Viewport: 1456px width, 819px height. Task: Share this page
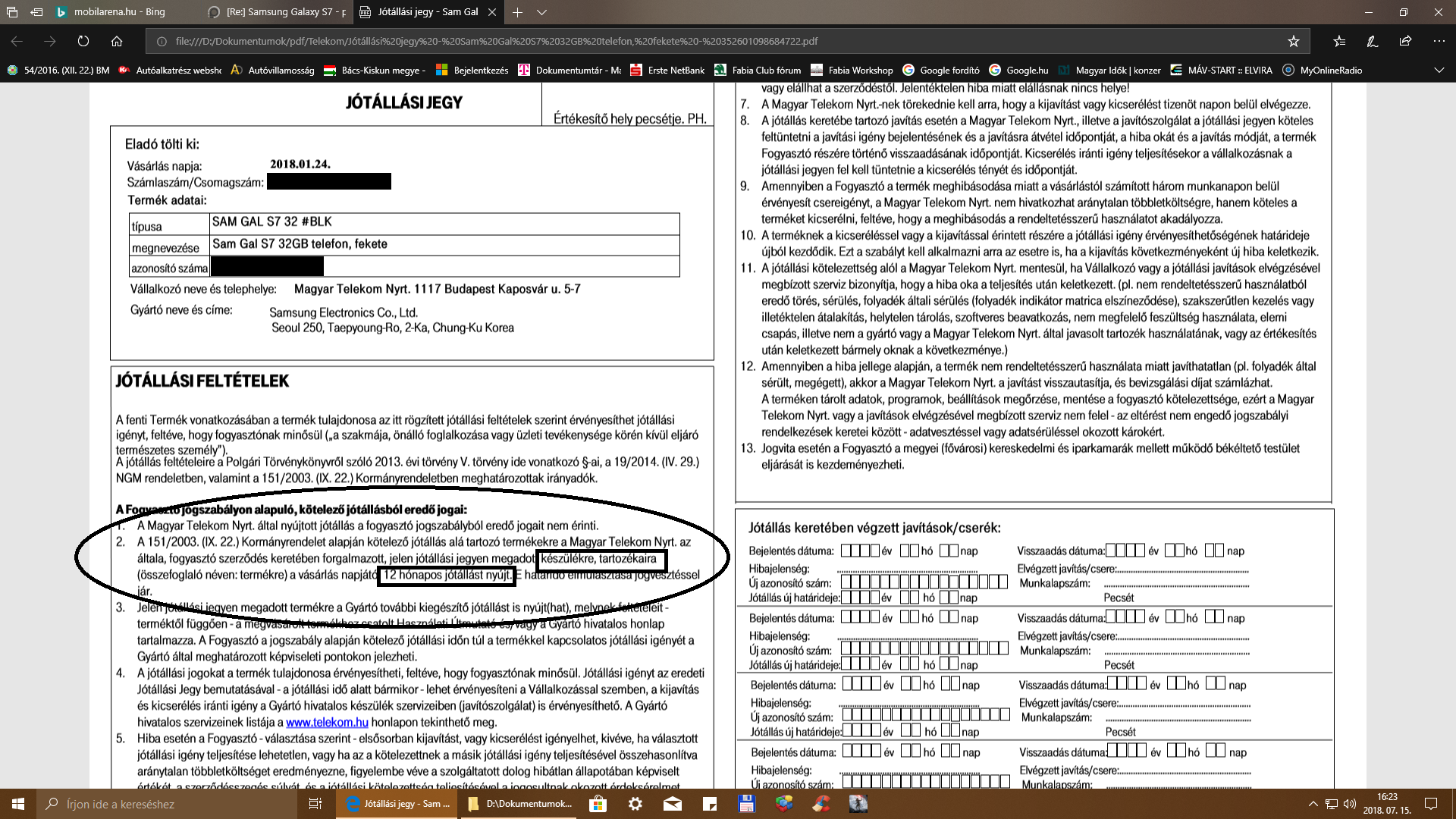point(1405,41)
